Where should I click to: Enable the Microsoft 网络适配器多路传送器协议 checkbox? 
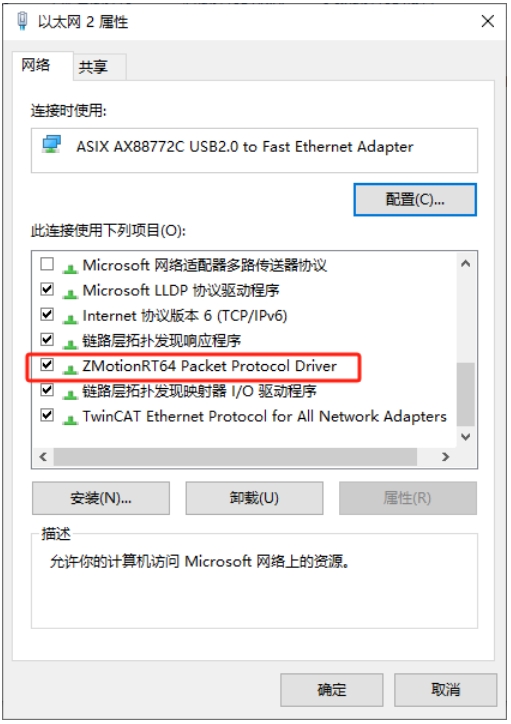tap(47, 264)
